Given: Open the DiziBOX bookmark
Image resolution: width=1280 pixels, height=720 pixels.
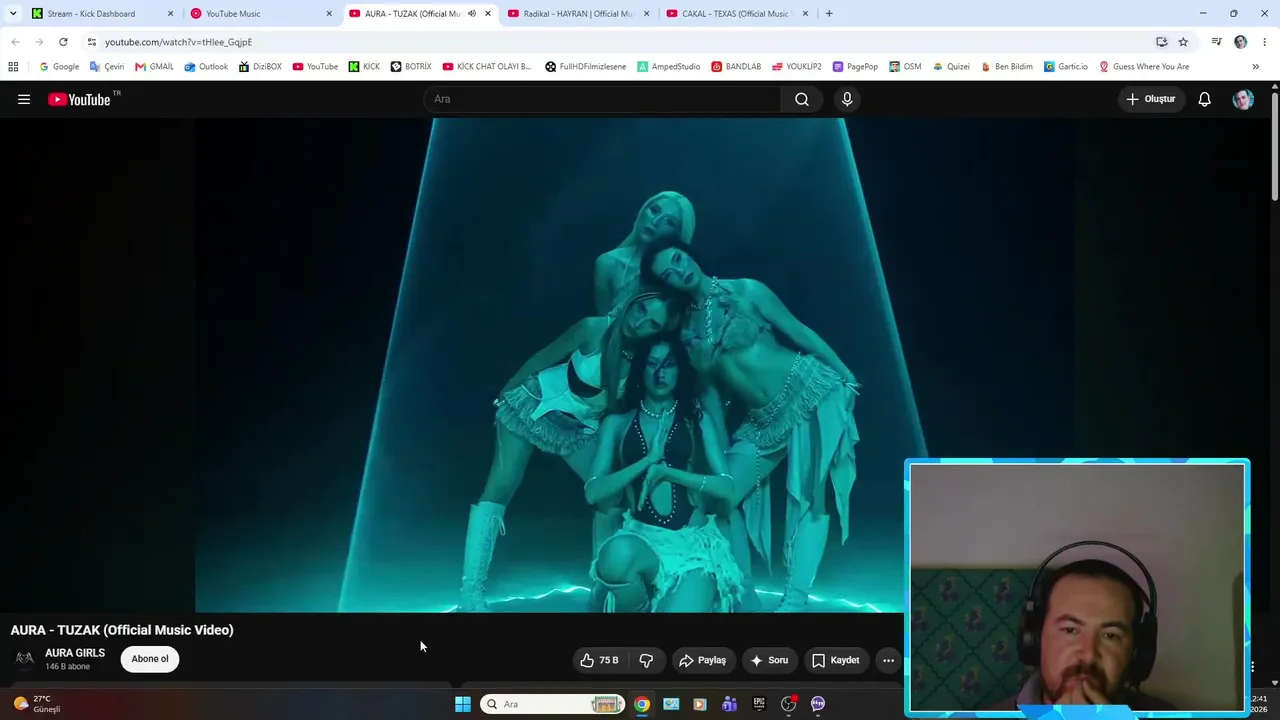Looking at the screenshot, I should click(260, 67).
